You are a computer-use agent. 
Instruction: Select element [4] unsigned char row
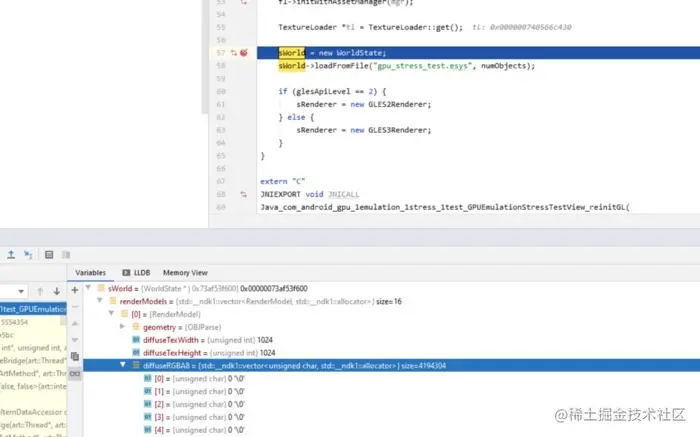[392, 430]
